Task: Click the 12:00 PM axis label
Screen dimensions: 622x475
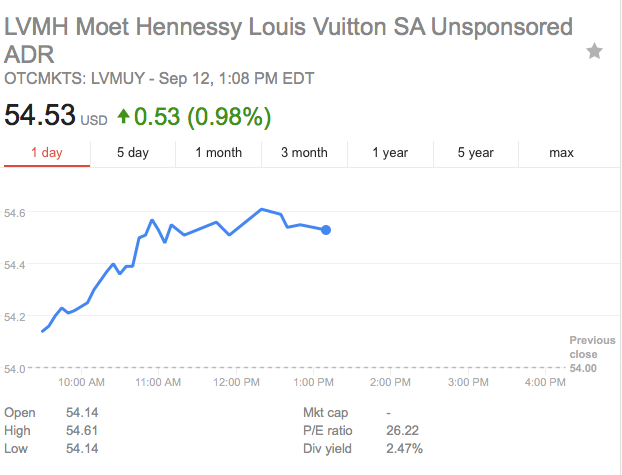Action: [x=236, y=383]
